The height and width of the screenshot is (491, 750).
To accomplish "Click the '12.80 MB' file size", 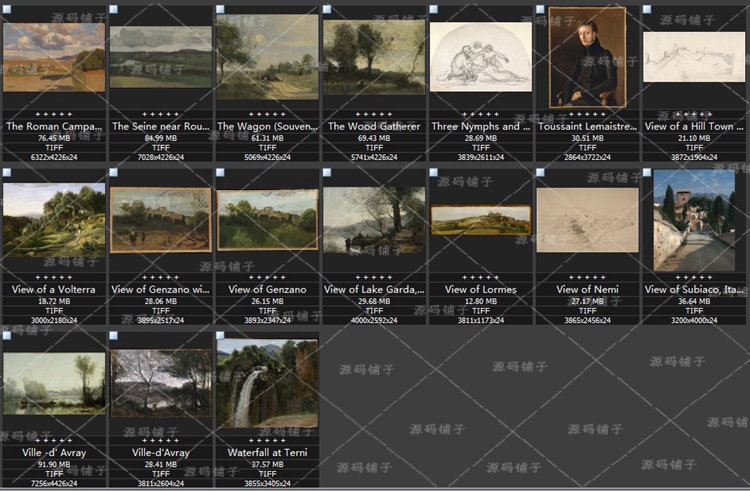I will tap(481, 301).
